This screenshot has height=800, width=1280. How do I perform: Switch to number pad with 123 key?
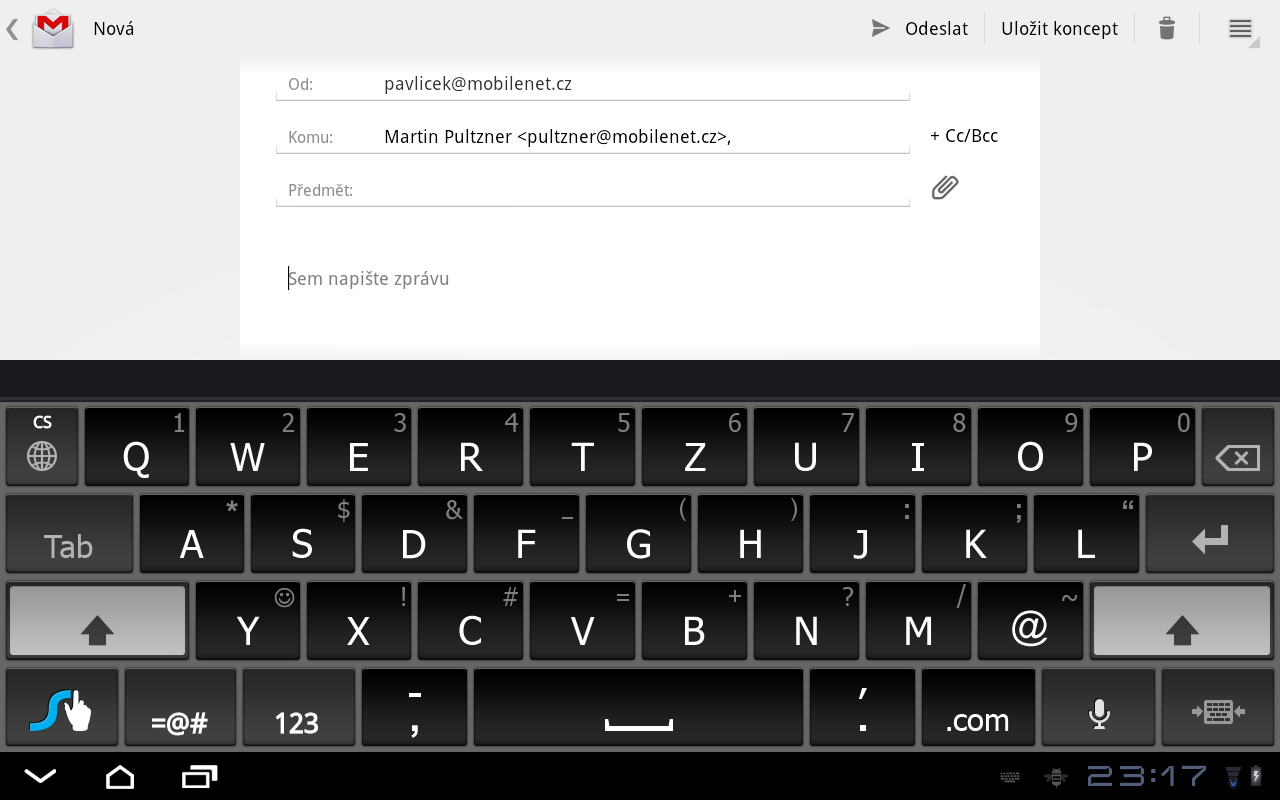[x=298, y=708]
